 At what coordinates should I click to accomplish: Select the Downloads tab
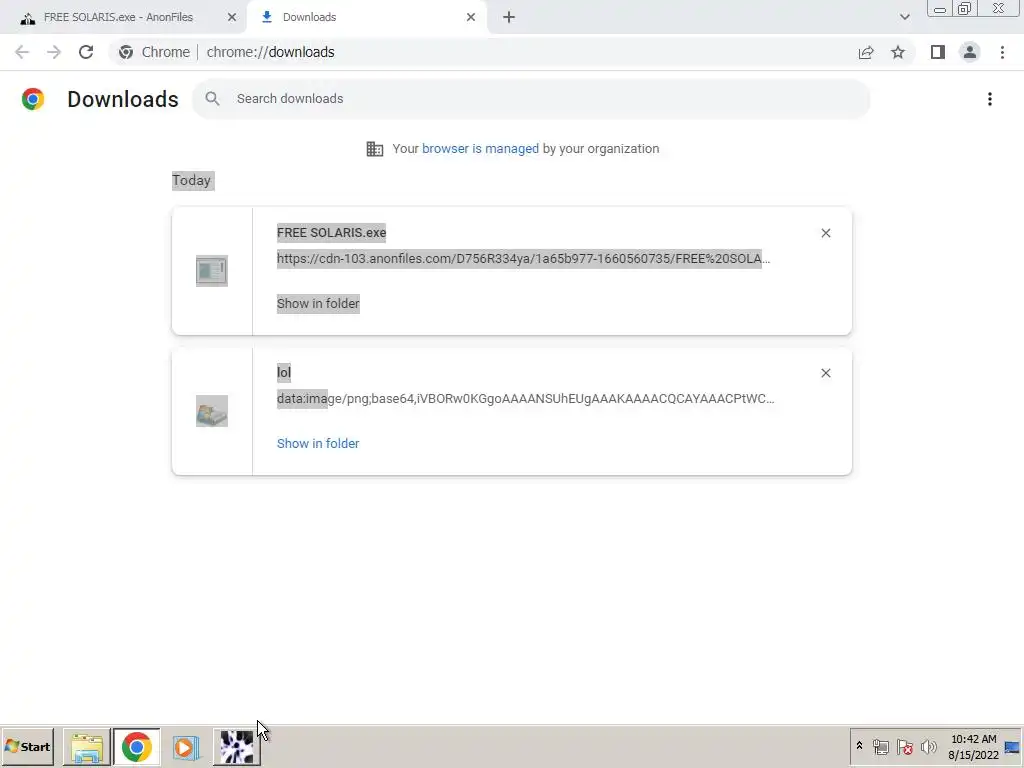pos(366,17)
